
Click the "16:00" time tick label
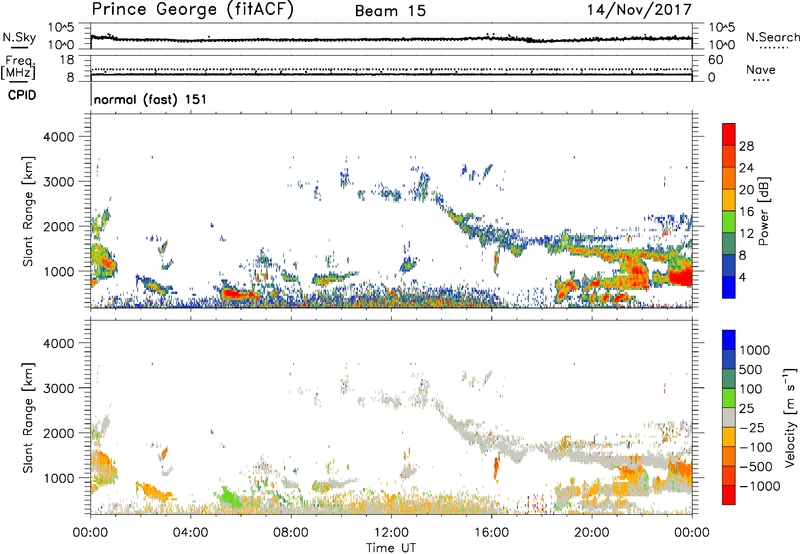coord(491,533)
